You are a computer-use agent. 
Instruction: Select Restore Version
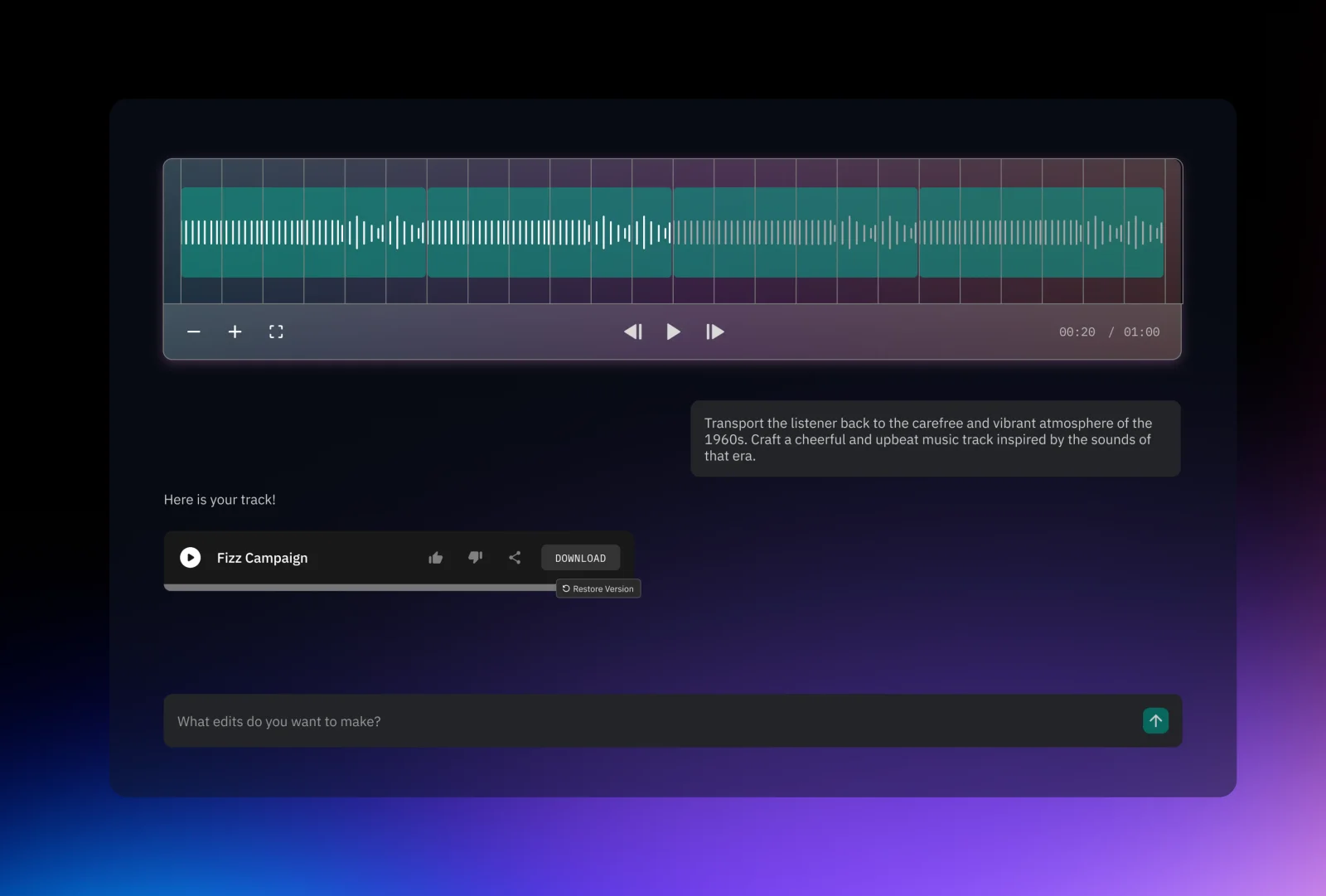[x=598, y=588]
